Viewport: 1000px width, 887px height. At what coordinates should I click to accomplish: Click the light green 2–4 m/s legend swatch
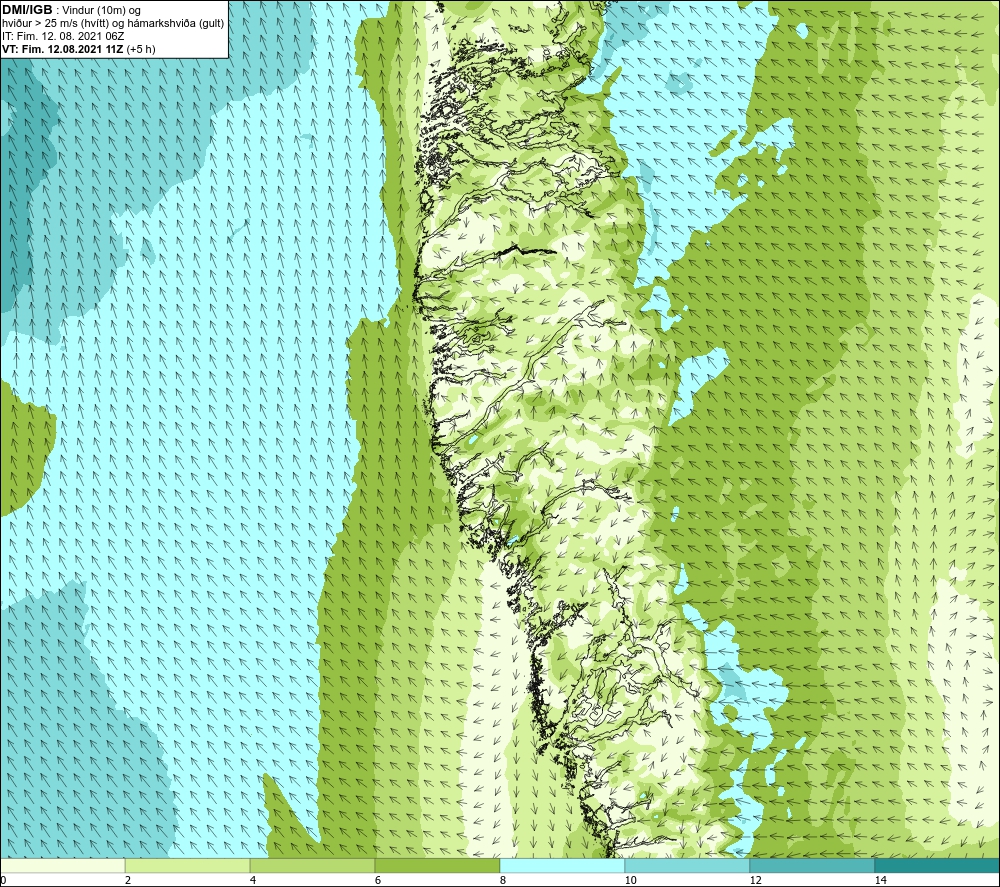pos(188,866)
